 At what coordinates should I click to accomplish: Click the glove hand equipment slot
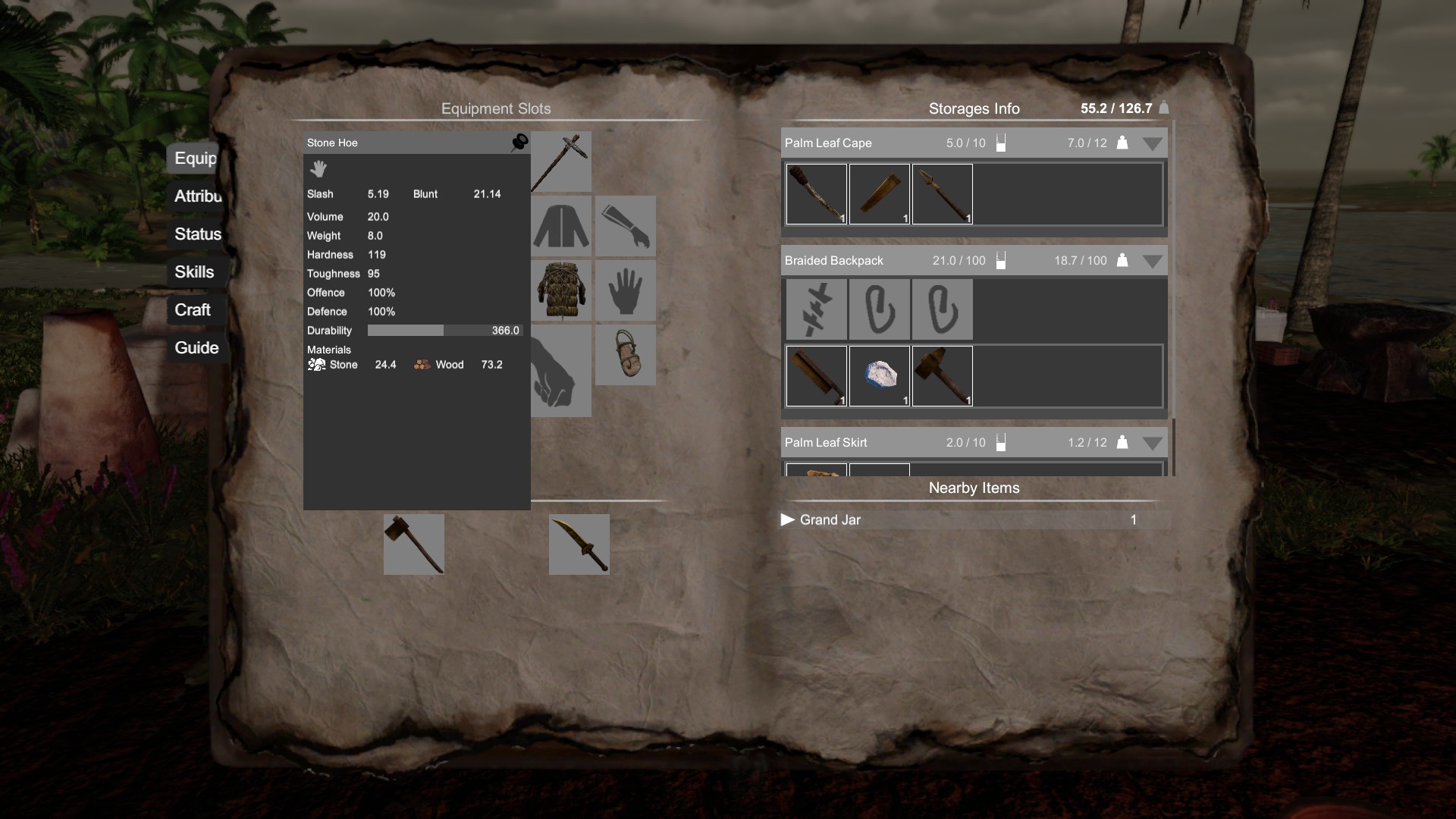coord(626,291)
